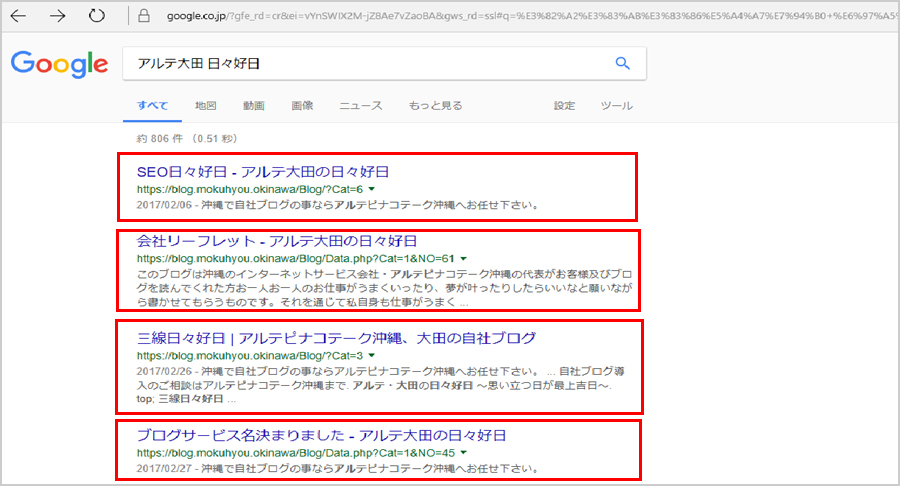900x486 pixels.
Task: Click the browser back arrow
Action: (x=19, y=16)
